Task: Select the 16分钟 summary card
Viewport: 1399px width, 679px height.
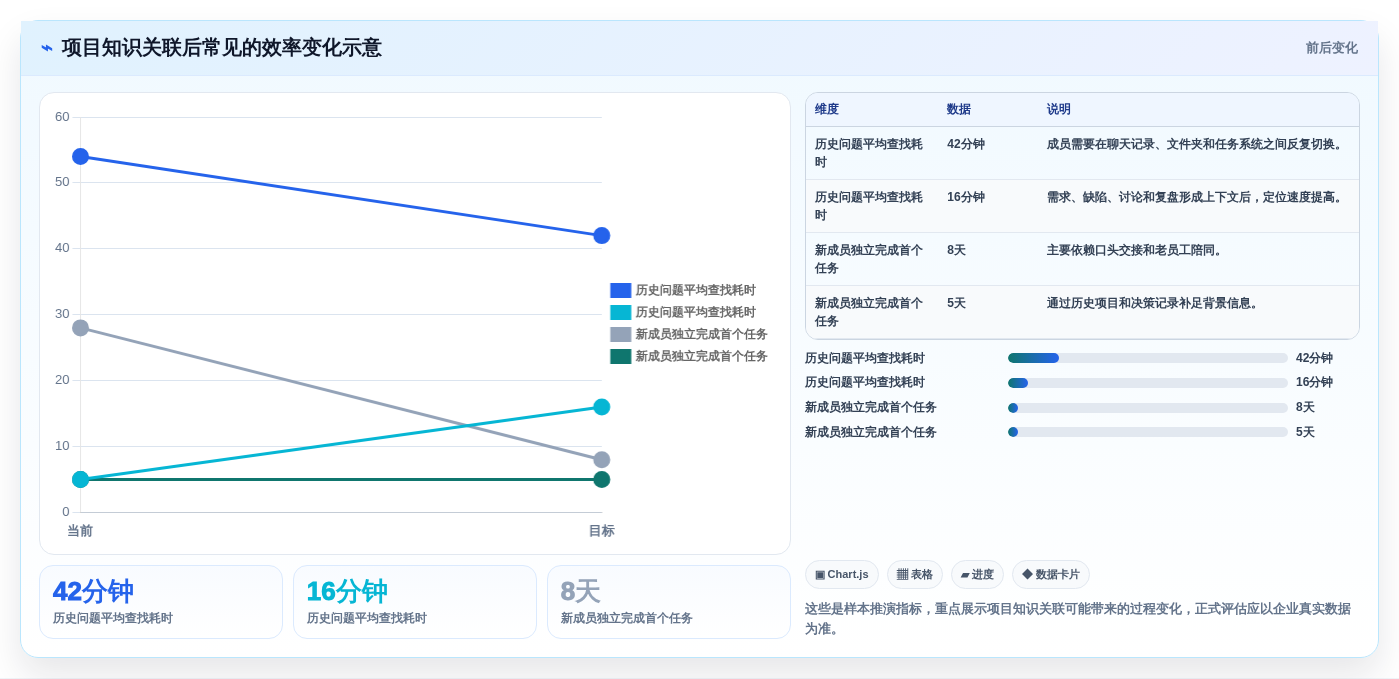Action: tap(415, 602)
